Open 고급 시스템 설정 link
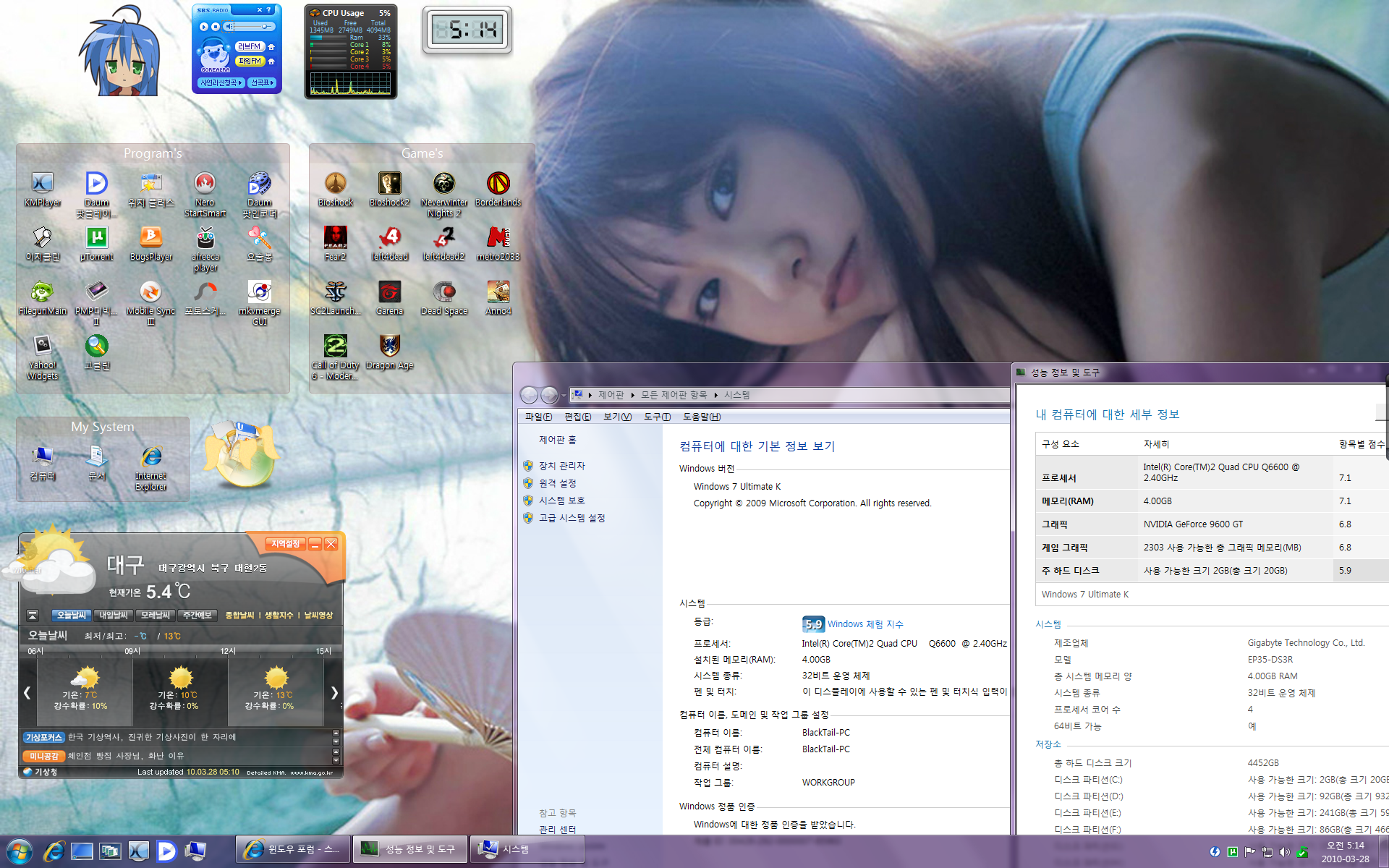The height and width of the screenshot is (868, 1389). (x=572, y=518)
